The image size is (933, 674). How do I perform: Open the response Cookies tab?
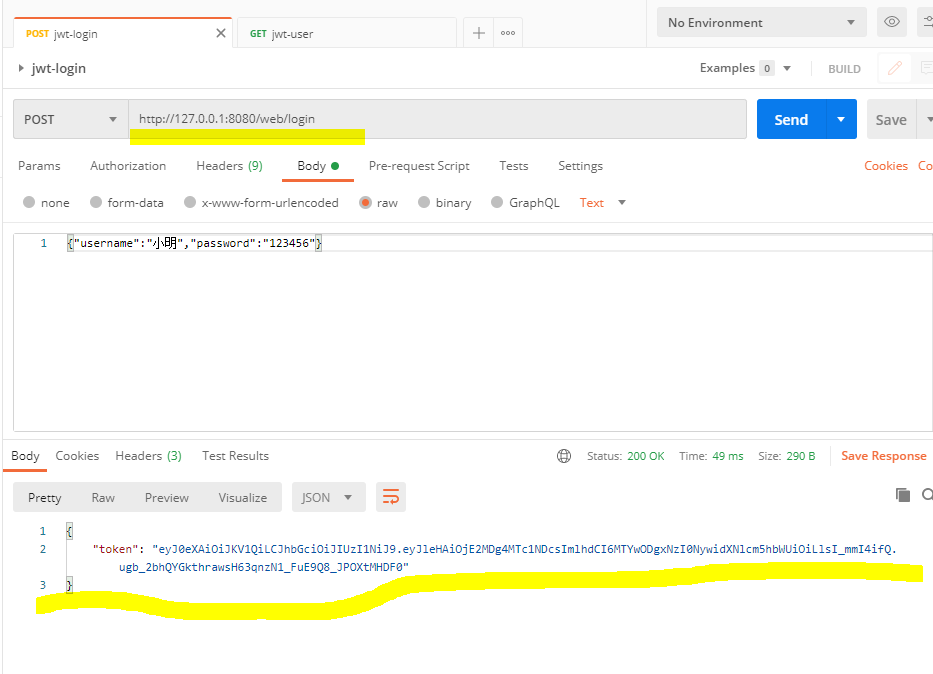[x=77, y=456]
